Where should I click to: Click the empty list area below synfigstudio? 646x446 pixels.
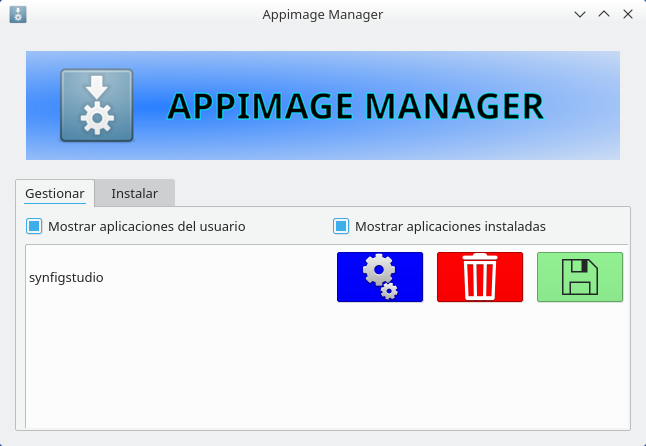pos(300,370)
